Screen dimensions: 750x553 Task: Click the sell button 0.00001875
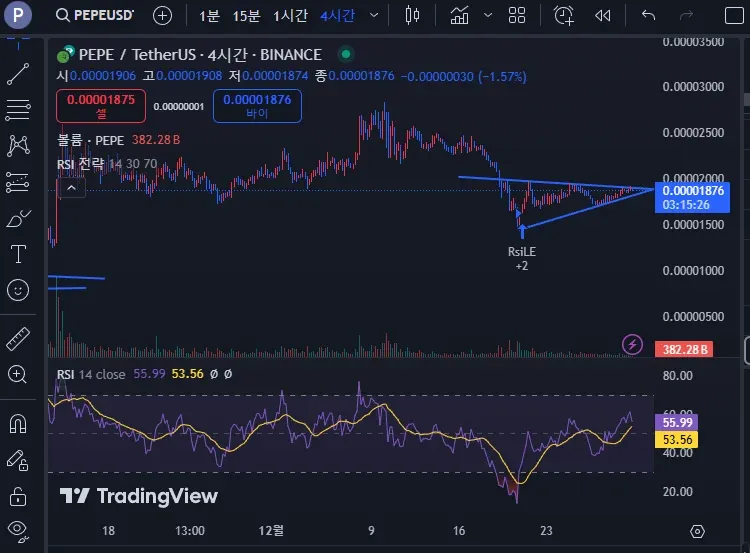[101, 106]
